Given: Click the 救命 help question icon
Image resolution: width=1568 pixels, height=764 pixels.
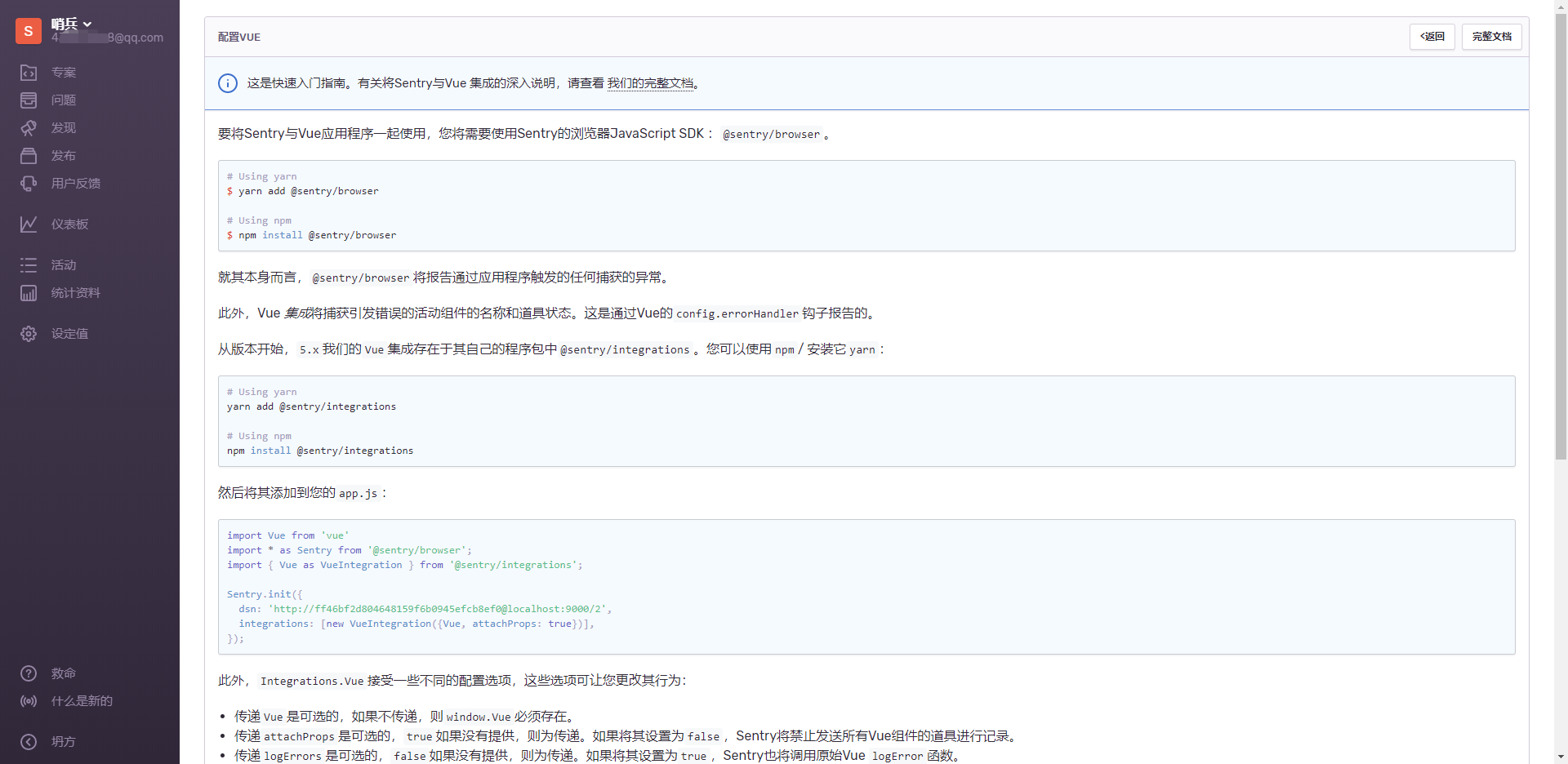Looking at the screenshot, I should (x=29, y=673).
